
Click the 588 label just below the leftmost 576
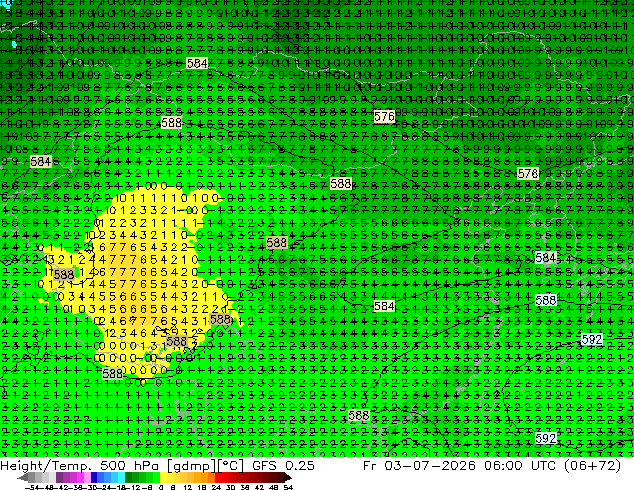click(341, 184)
